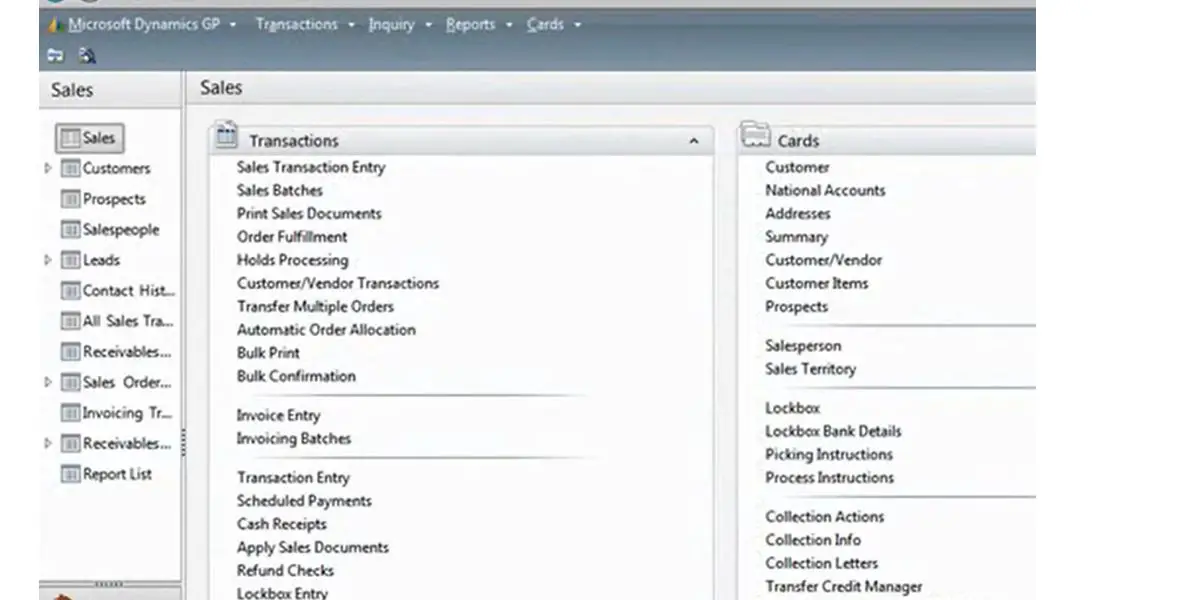Open Picking Instructions card

tap(829, 454)
